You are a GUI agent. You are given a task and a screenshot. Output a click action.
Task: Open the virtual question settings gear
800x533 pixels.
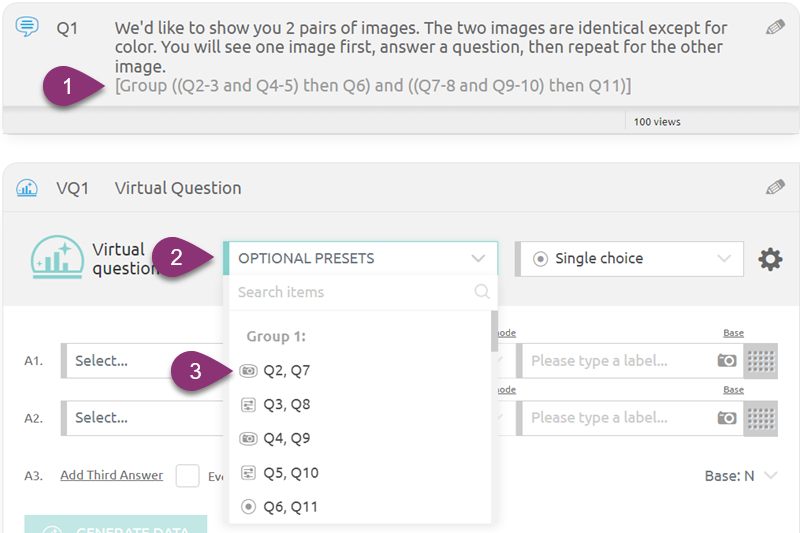770,259
